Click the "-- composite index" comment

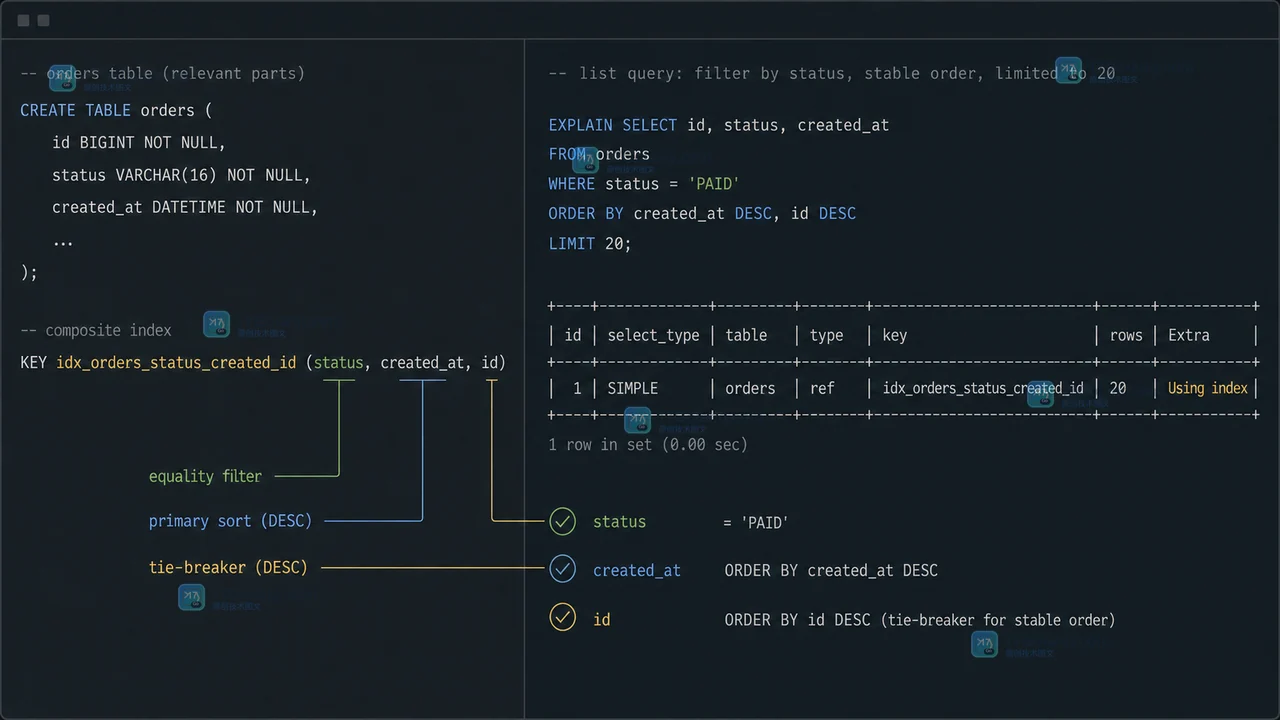click(96, 330)
